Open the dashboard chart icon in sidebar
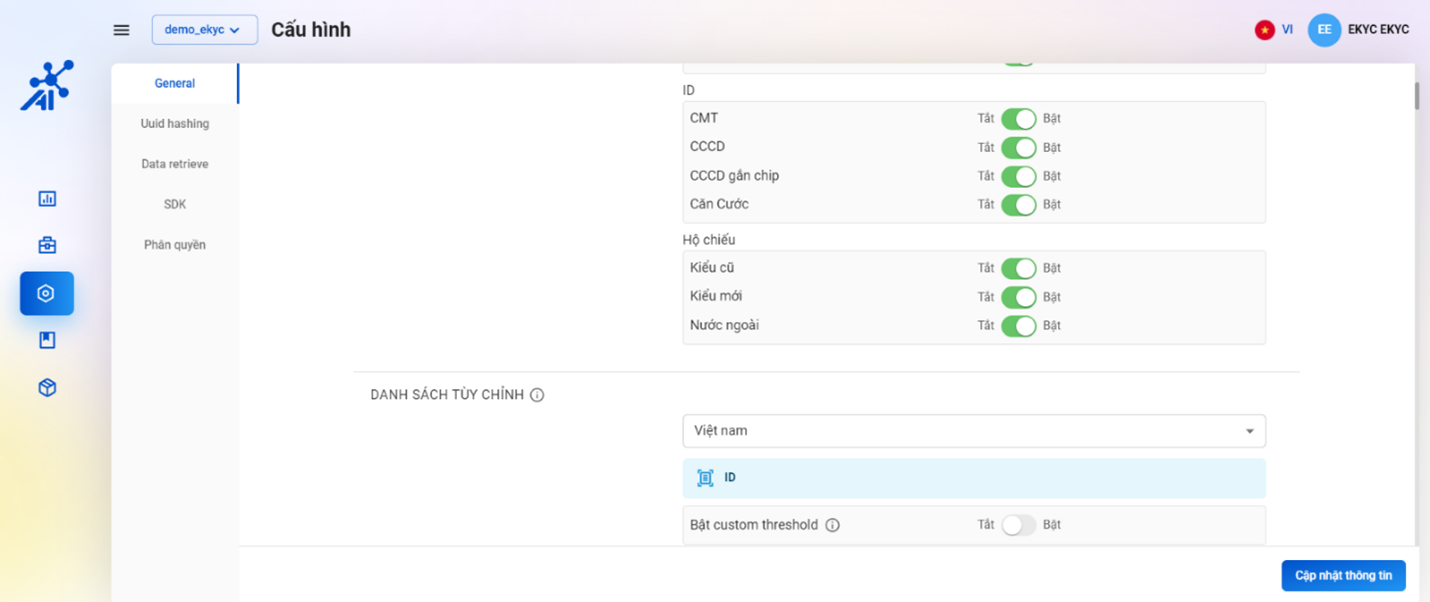The image size is (1430, 602). coord(47,199)
